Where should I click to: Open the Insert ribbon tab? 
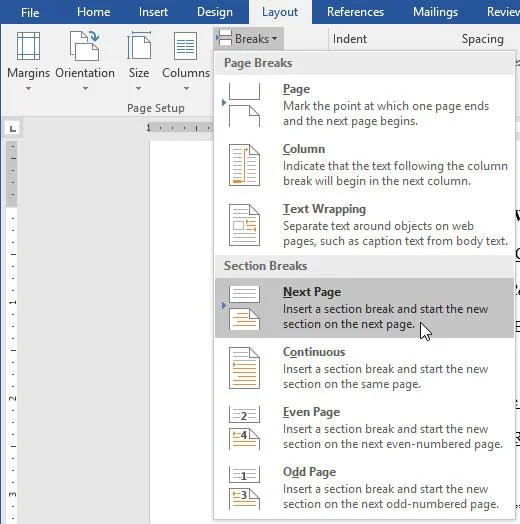[x=153, y=12]
